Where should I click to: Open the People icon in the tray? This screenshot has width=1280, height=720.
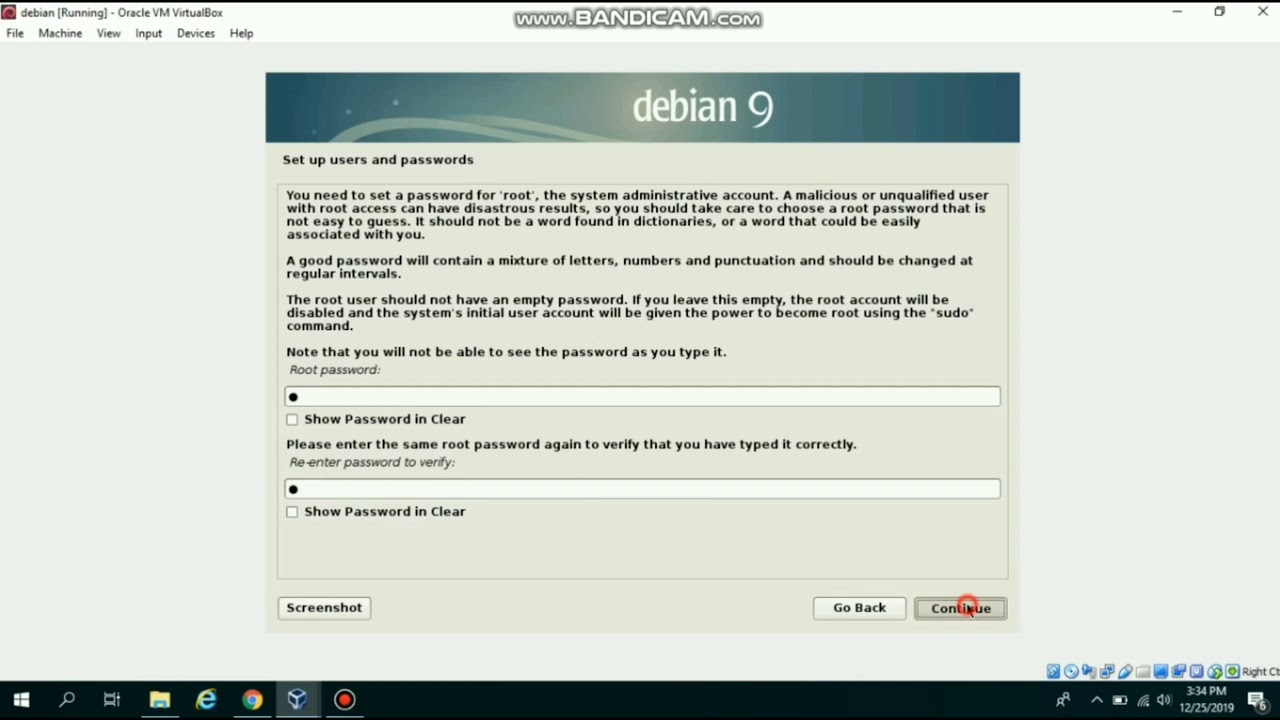[1063, 700]
